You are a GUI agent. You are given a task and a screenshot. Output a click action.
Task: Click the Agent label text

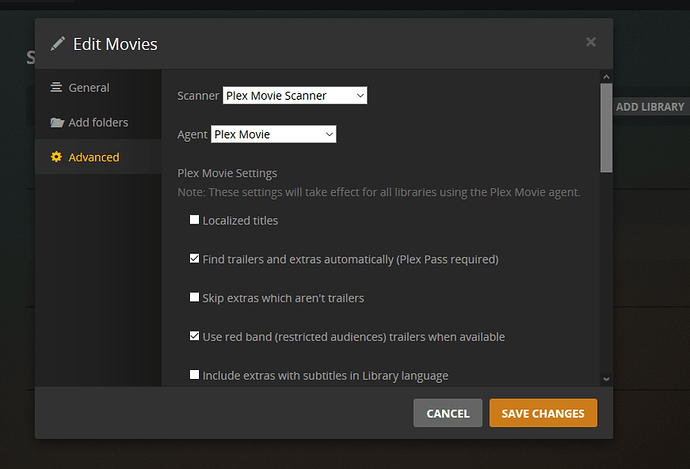tap(192, 135)
